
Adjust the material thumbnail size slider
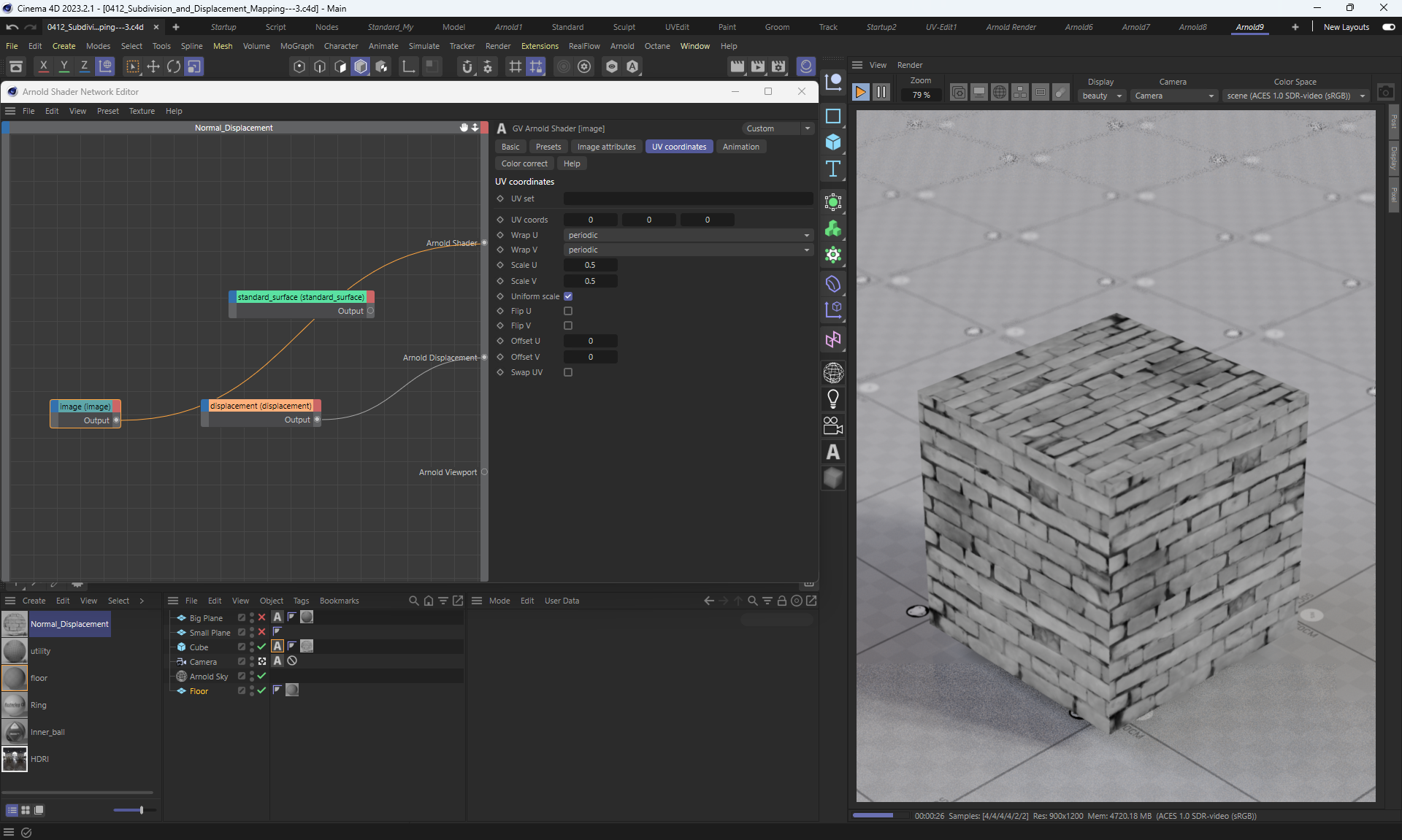pyautogui.click(x=141, y=810)
